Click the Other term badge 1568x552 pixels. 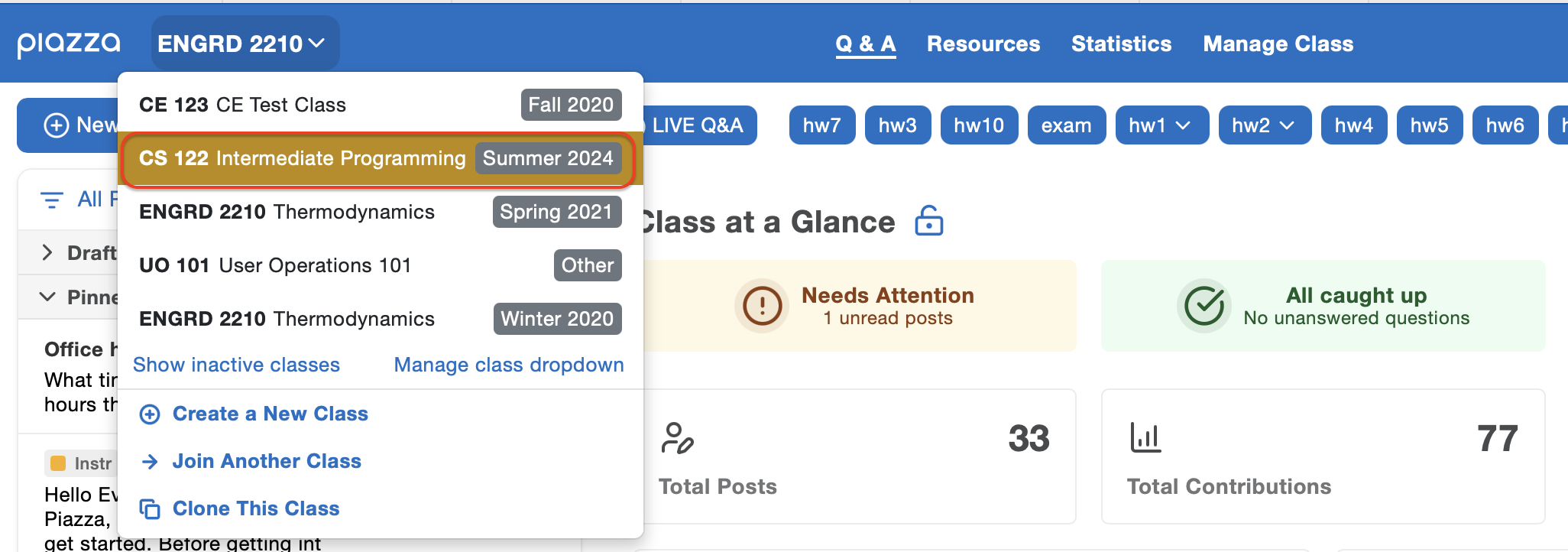(588, 265)
